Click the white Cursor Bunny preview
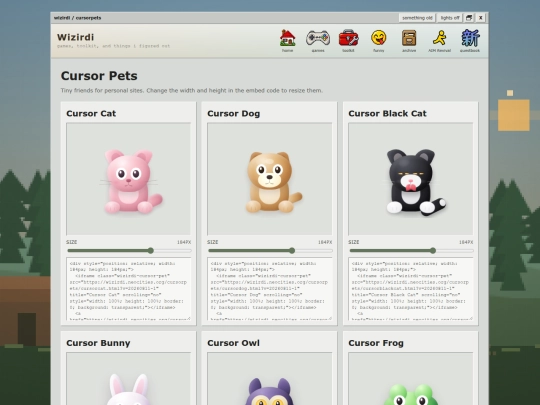Image resolution: width=540 pixels, height=405 pixels. 128,378
